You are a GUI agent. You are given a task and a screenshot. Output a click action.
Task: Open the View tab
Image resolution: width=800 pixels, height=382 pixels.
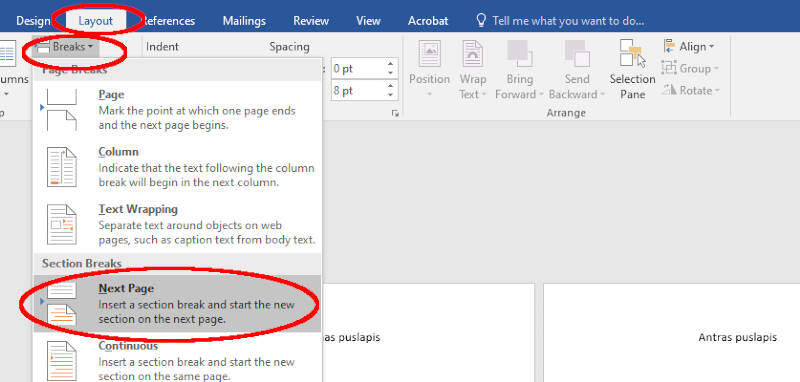click(x=368, y=21)
